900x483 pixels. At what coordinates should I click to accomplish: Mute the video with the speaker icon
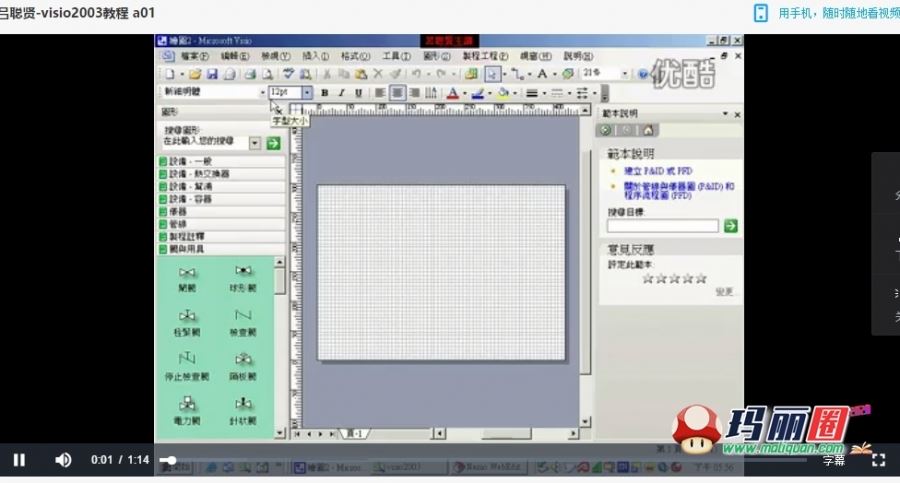(x=63, y=460)
